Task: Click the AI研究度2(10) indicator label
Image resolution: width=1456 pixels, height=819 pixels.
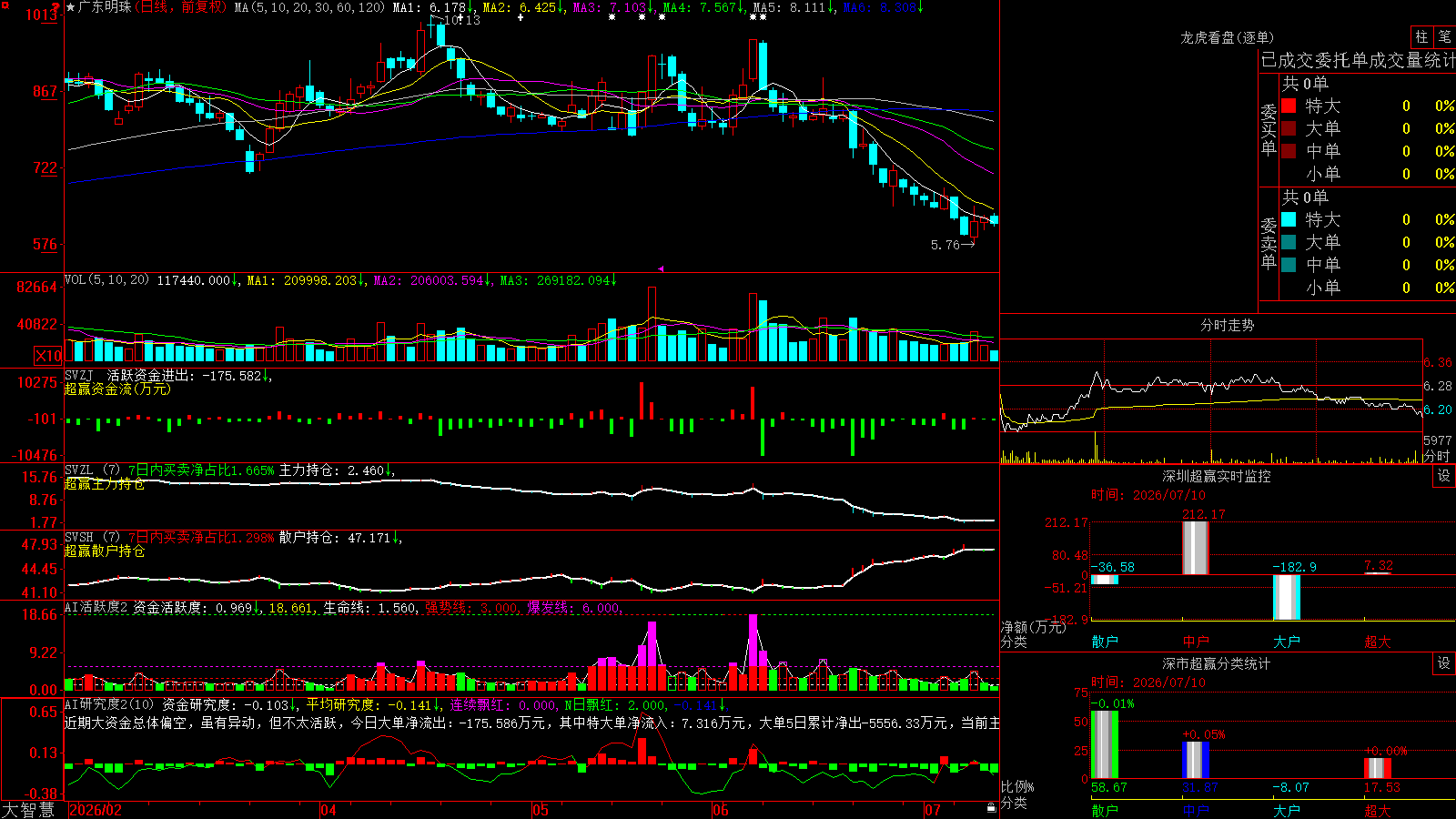Action: [109, 704]
